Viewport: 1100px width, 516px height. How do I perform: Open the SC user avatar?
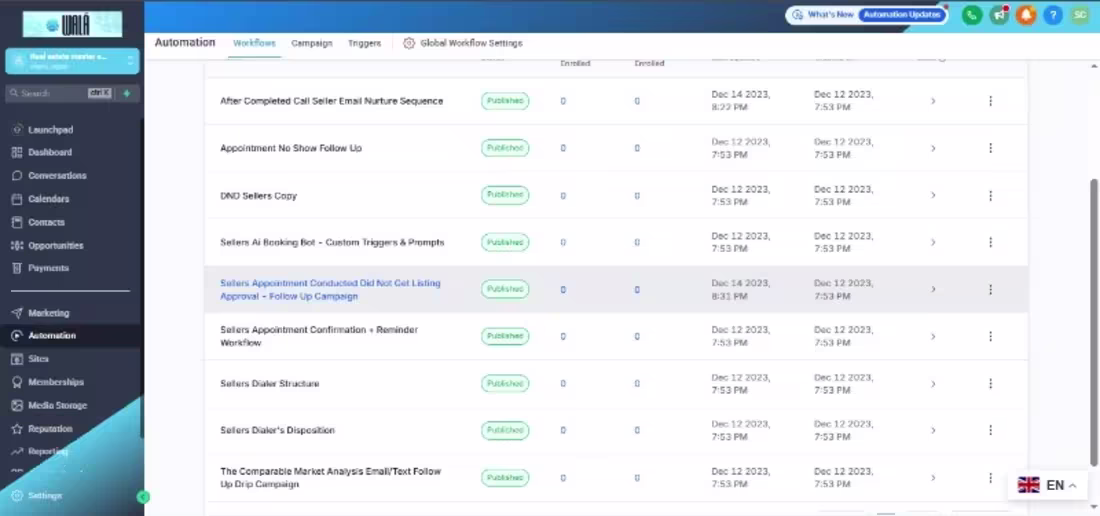pyautogui.click(x=1080, y=15)
